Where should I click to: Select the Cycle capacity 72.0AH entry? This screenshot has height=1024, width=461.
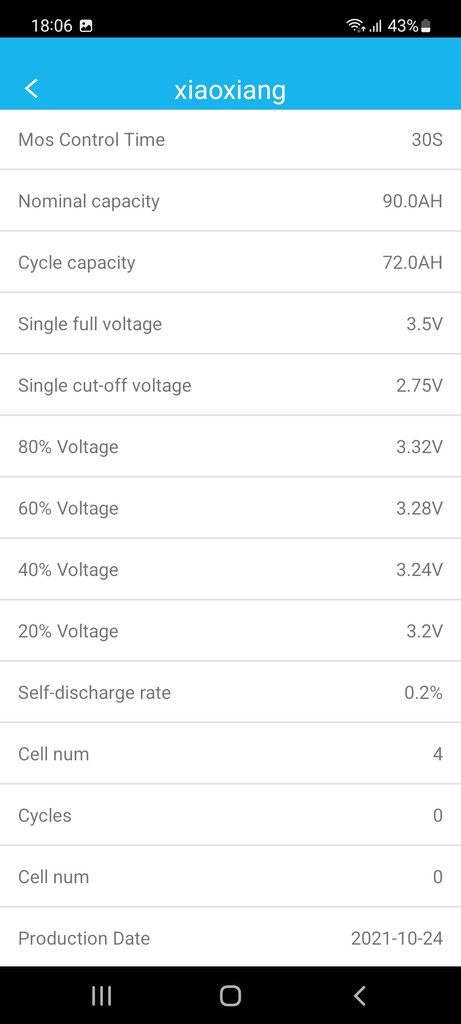[x=230, y=263]
